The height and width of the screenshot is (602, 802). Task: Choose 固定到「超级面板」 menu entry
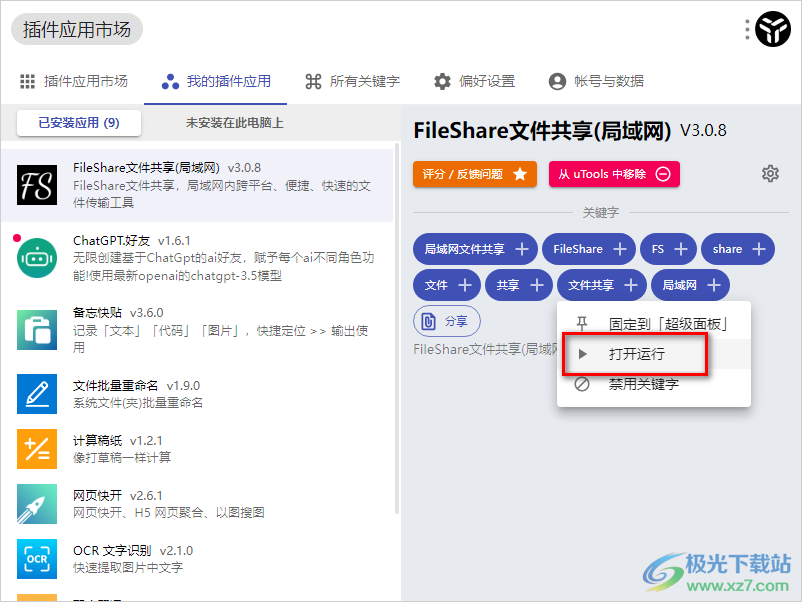pos(654,324)
